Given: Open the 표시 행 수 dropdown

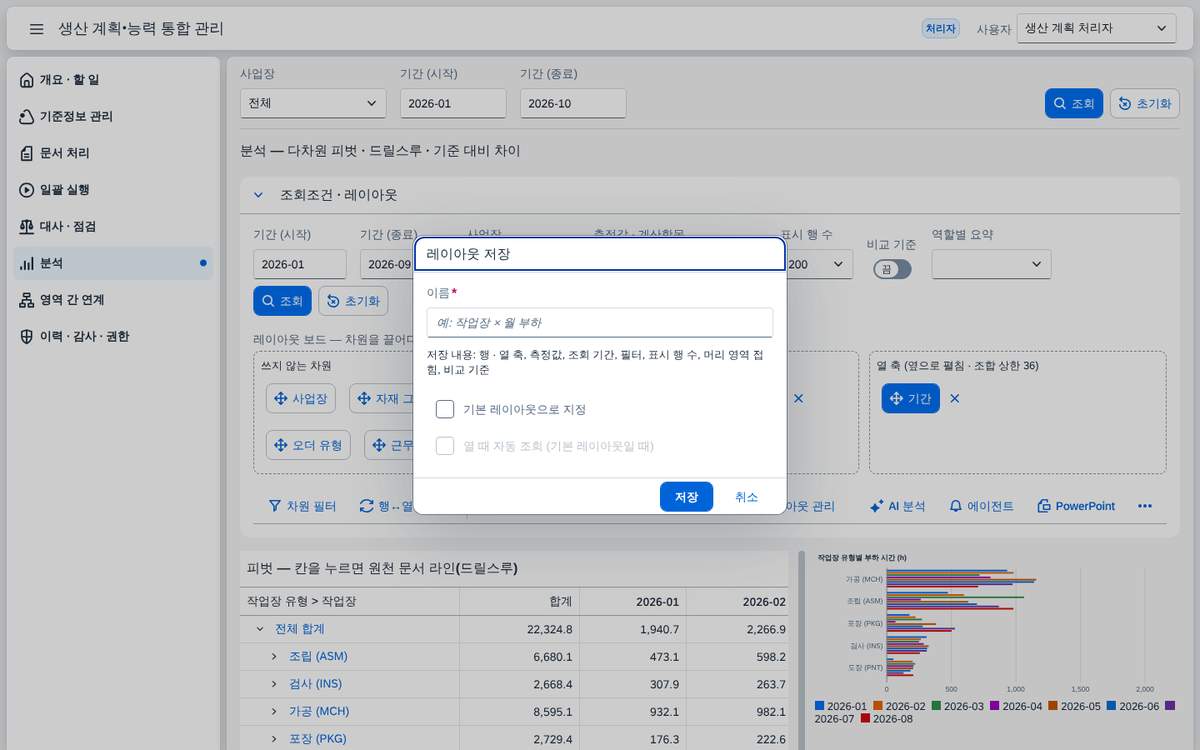Looking at the screenshot, I should click(x=817, y=264).
